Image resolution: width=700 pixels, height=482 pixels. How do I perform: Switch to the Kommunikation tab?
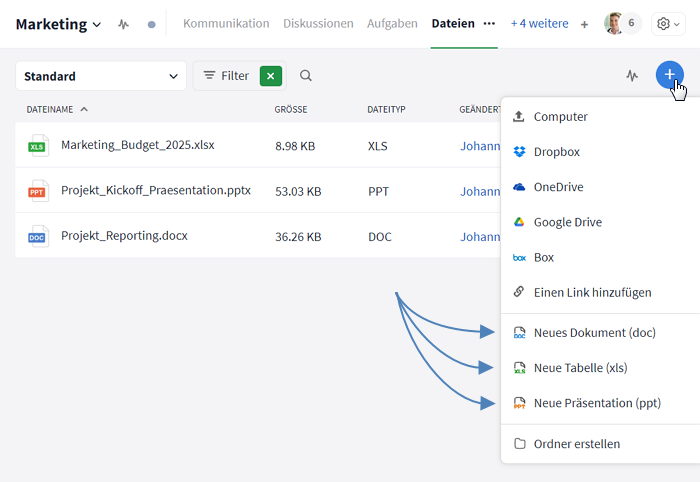click(x=226, y=23)
